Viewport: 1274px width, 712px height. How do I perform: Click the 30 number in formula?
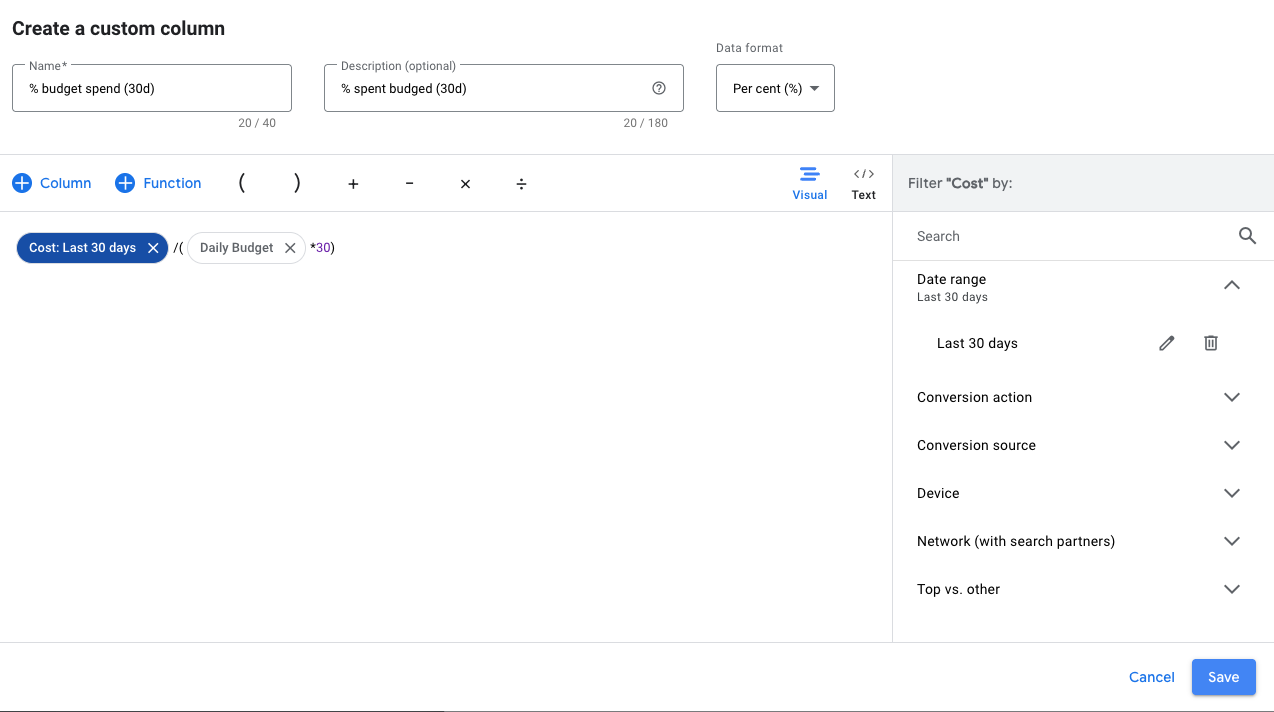tap(323, 248)
